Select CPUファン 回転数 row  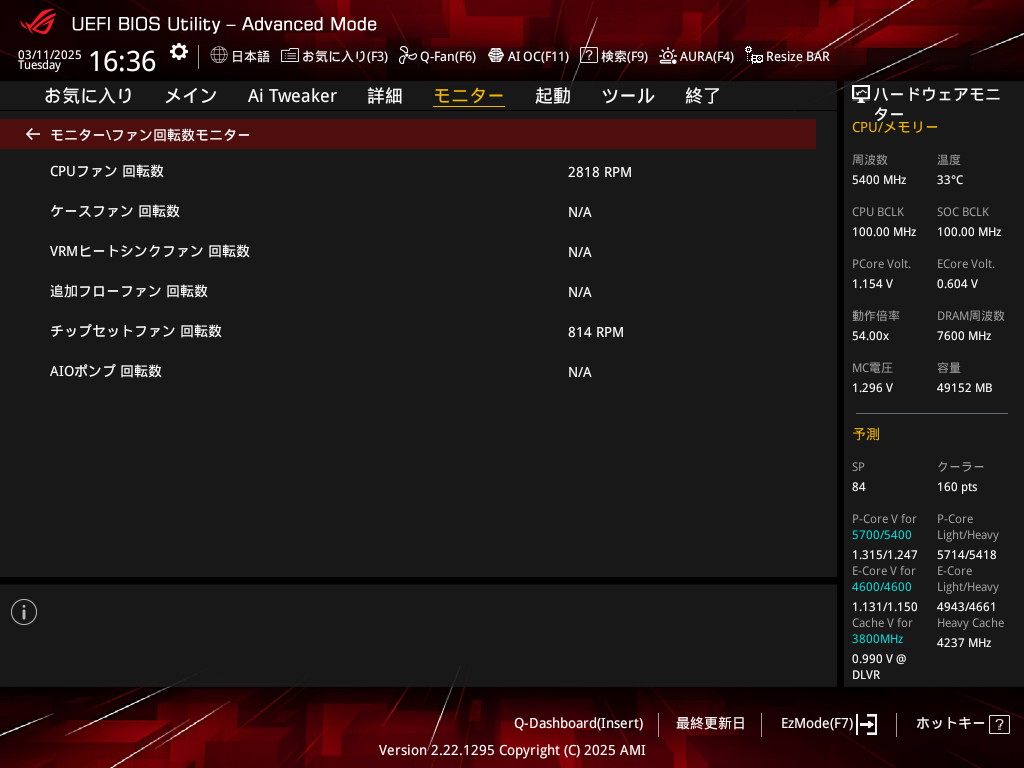[x=408, y=172]
